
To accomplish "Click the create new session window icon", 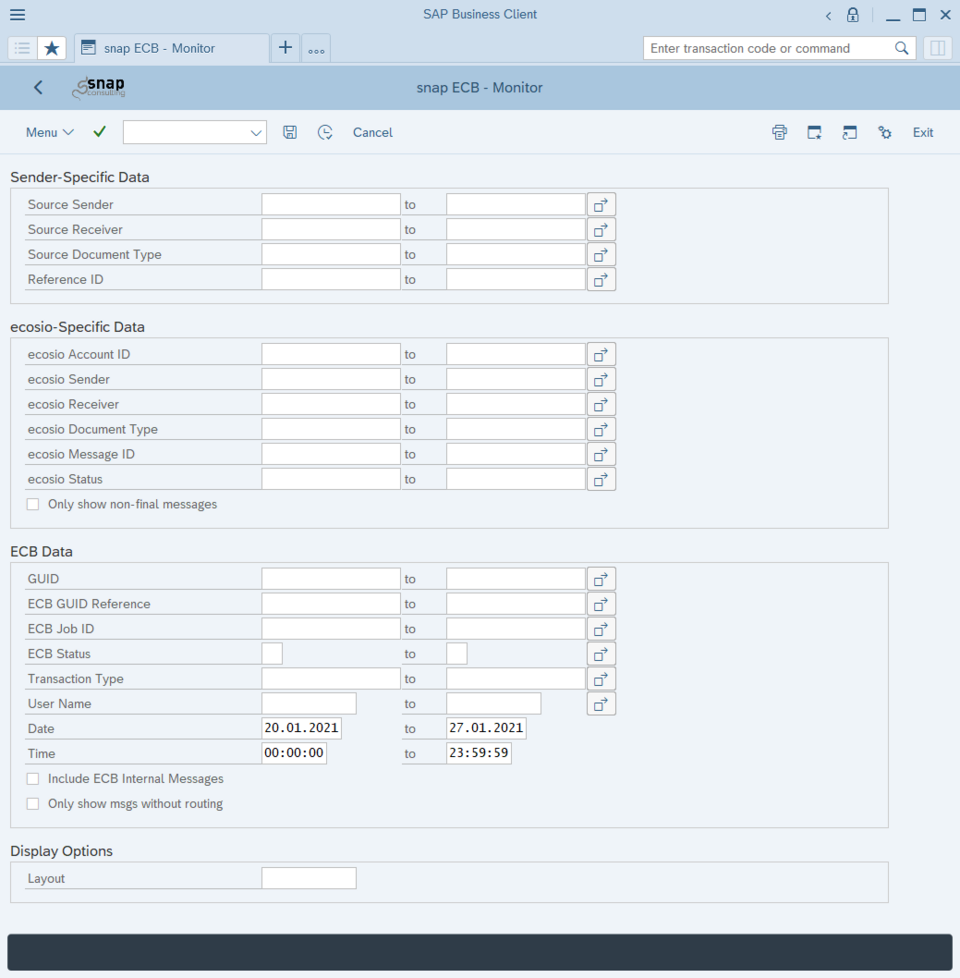I will pyautogui.click(x=814, y=132).
